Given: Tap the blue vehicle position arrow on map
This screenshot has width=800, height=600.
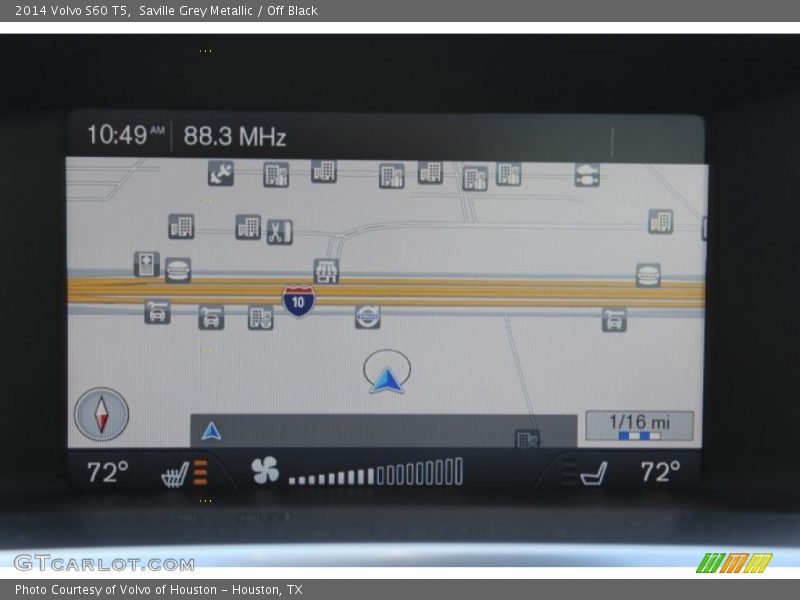Looking at the screenshot, I should [x=386, y=380].
